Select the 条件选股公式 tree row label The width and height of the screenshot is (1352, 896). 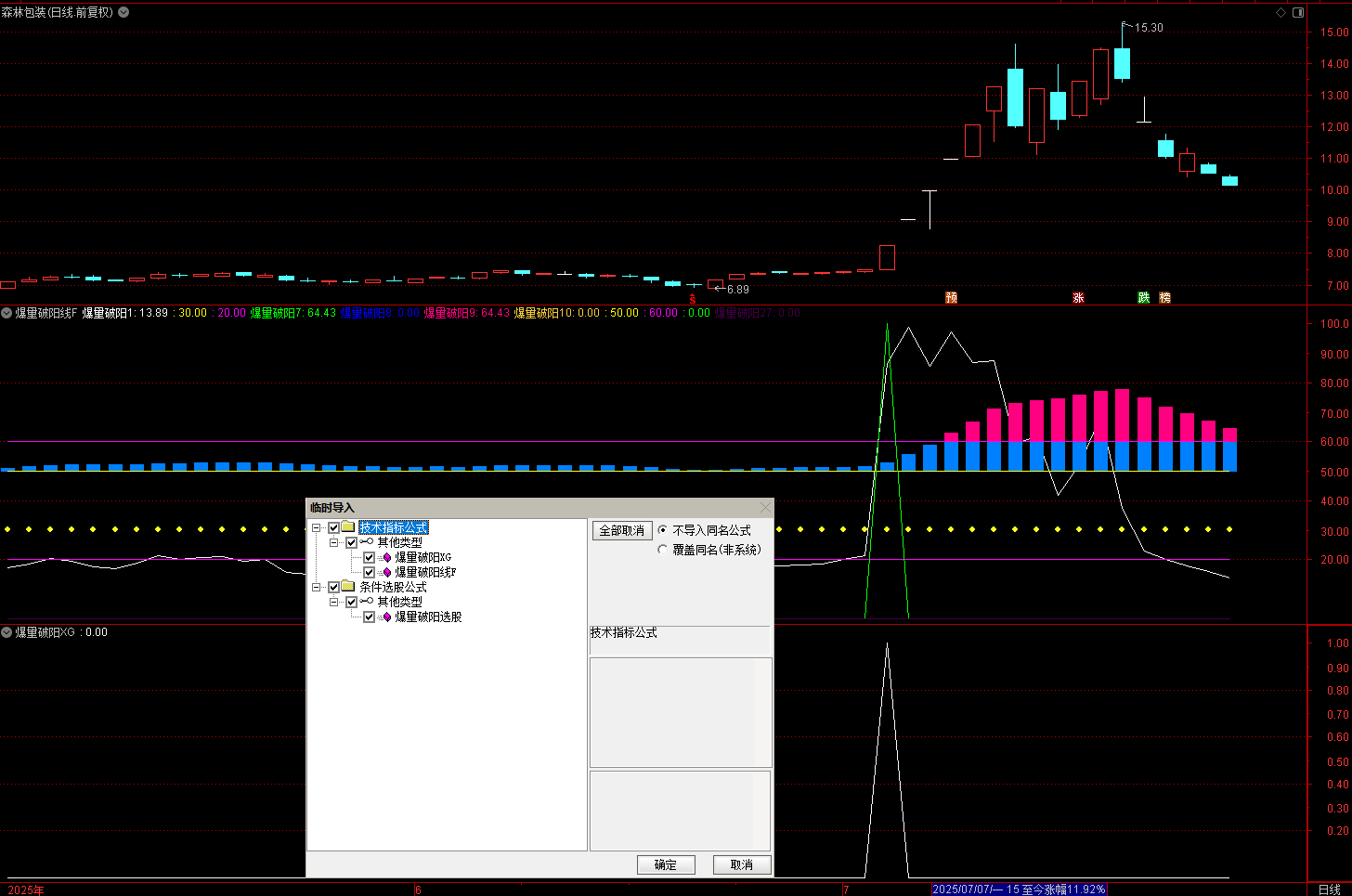pyautogui.click(x=394, y=587)
